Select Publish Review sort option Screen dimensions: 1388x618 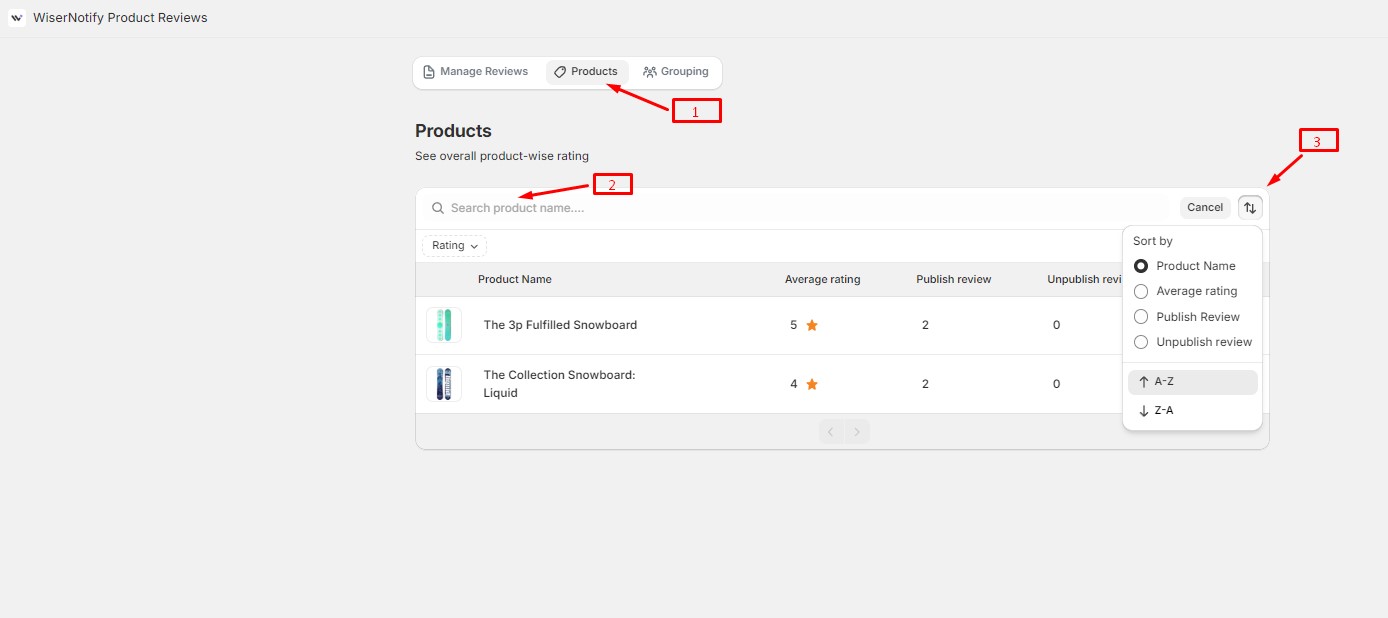[1141, 317]
